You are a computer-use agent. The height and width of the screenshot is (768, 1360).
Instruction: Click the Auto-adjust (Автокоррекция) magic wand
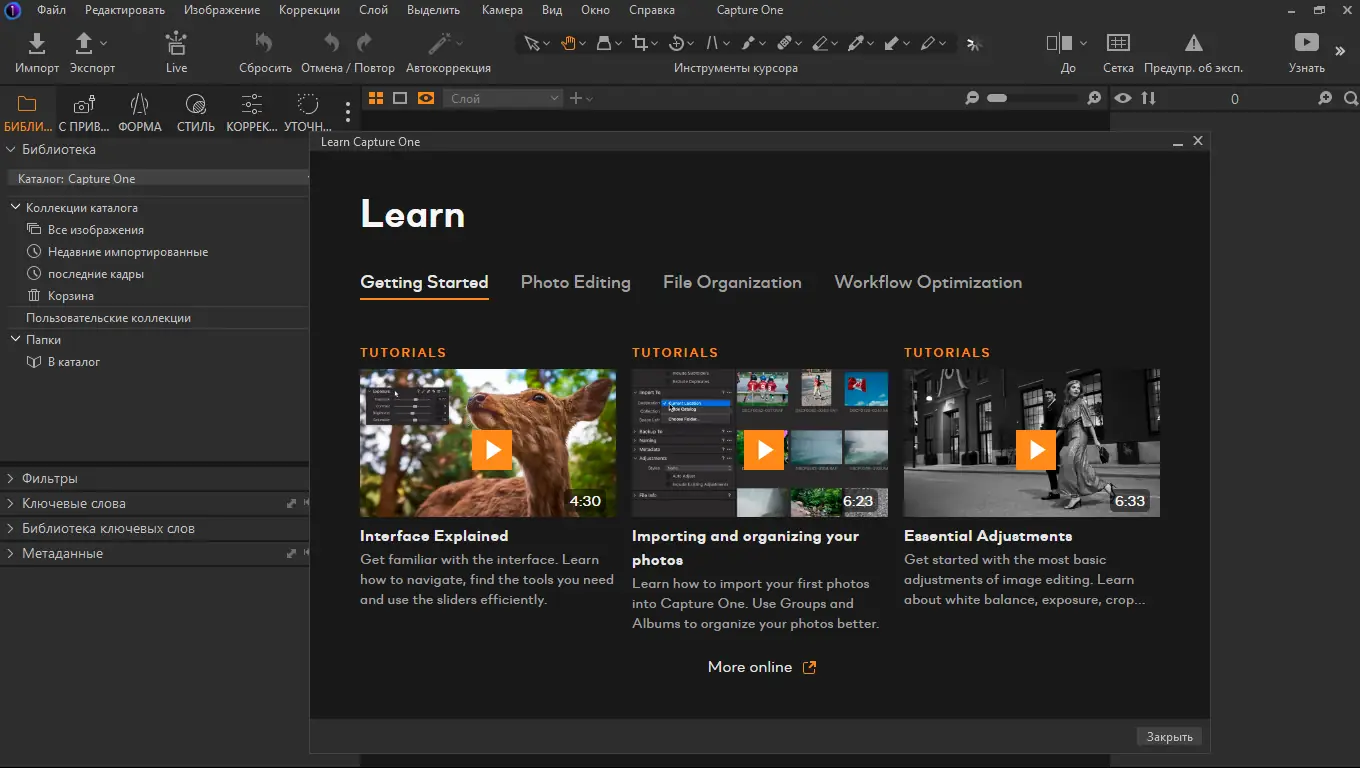(x=439, y=44)
